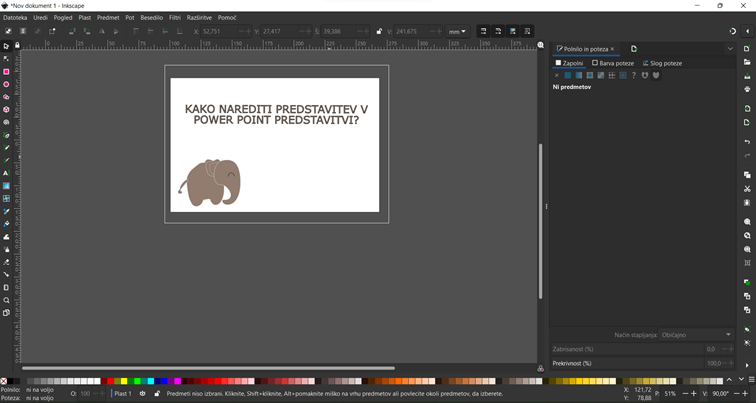
Task: Switch to the Barva poteze tab
Action: [613, 63]
